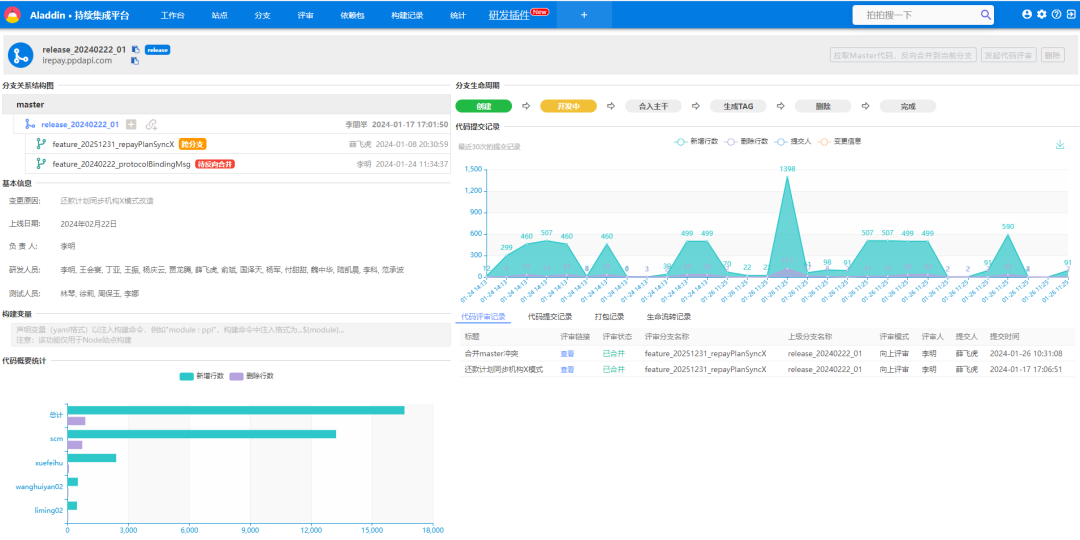Click the scm teal bar in summary chart
Screen dimensions: 1080x540
coord(202,434)
